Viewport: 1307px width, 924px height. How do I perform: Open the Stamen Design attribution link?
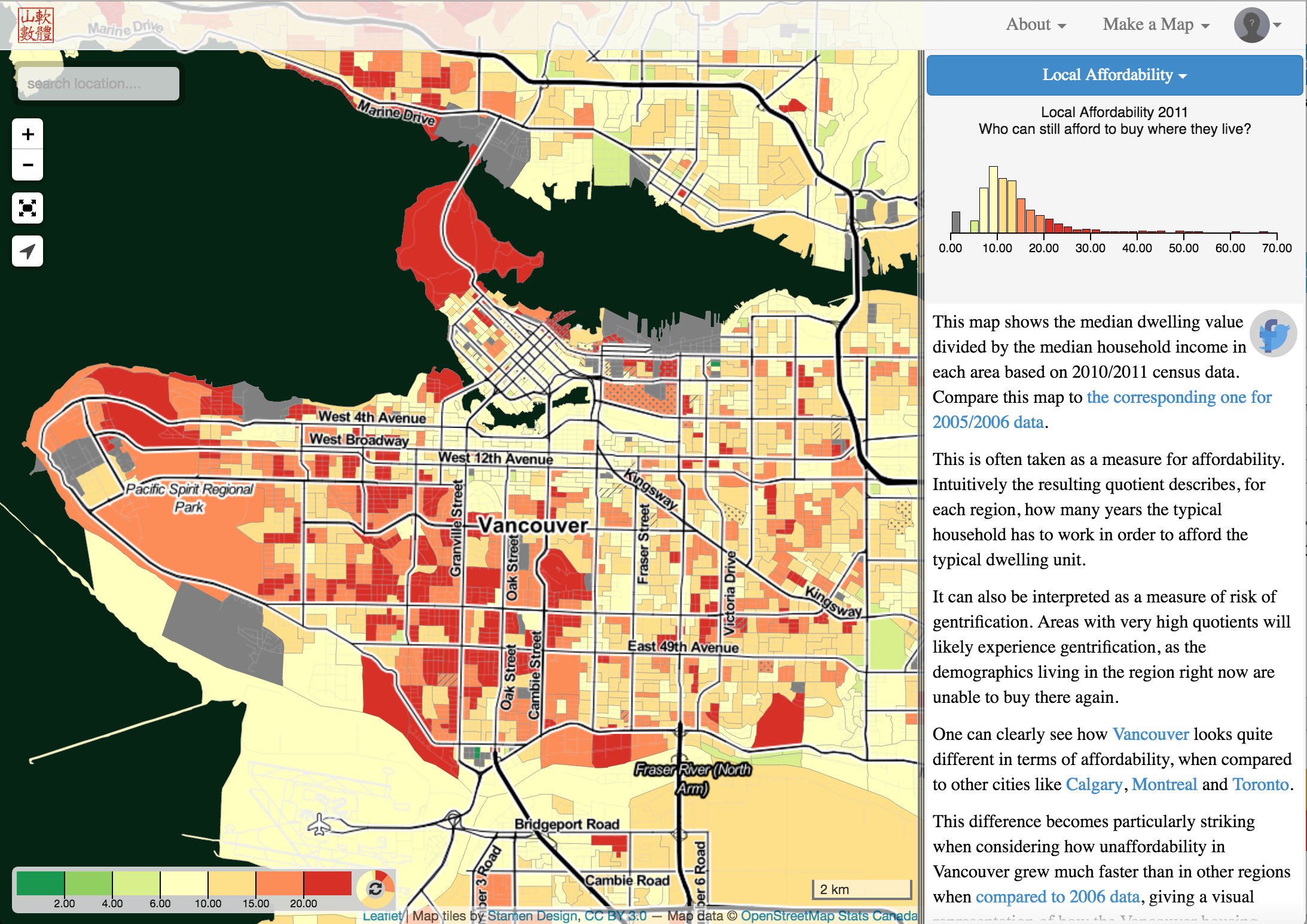click(532, 916)
